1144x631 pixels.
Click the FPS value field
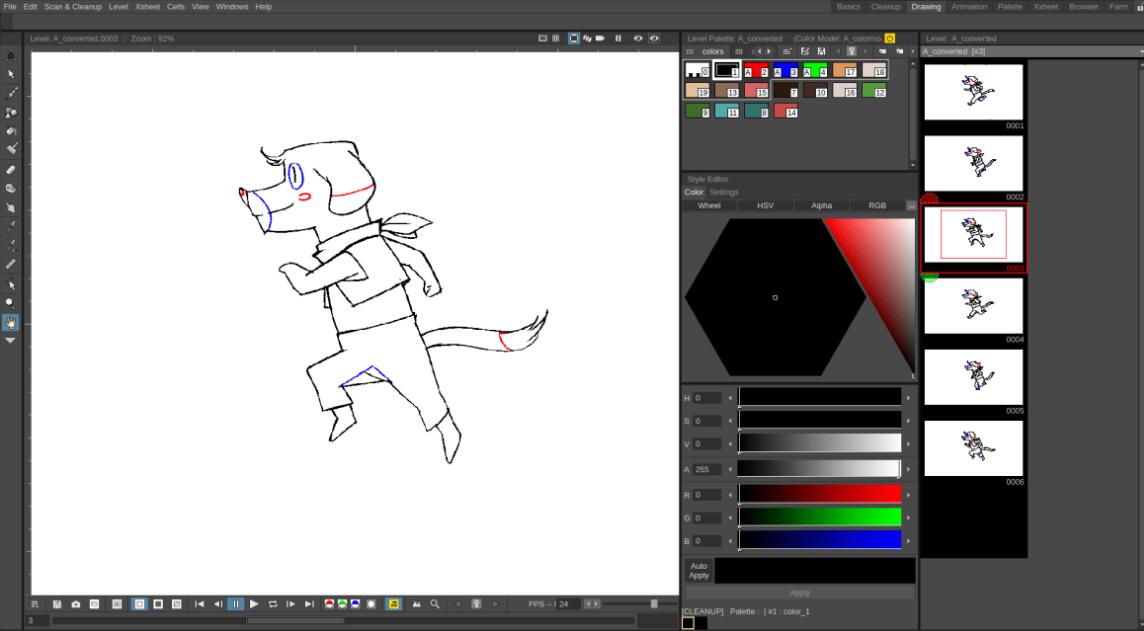[568, 604]
